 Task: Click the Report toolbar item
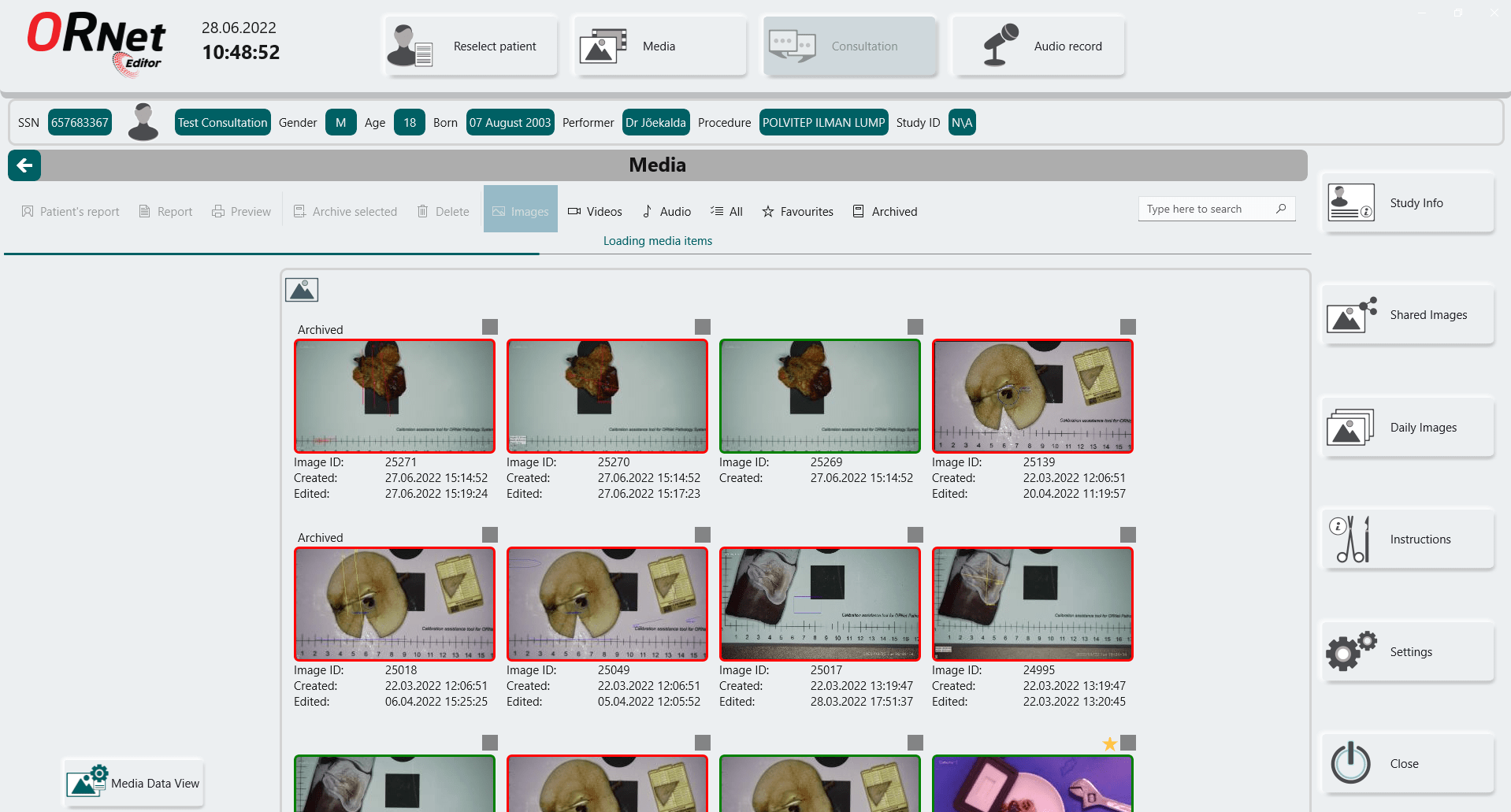165,211
